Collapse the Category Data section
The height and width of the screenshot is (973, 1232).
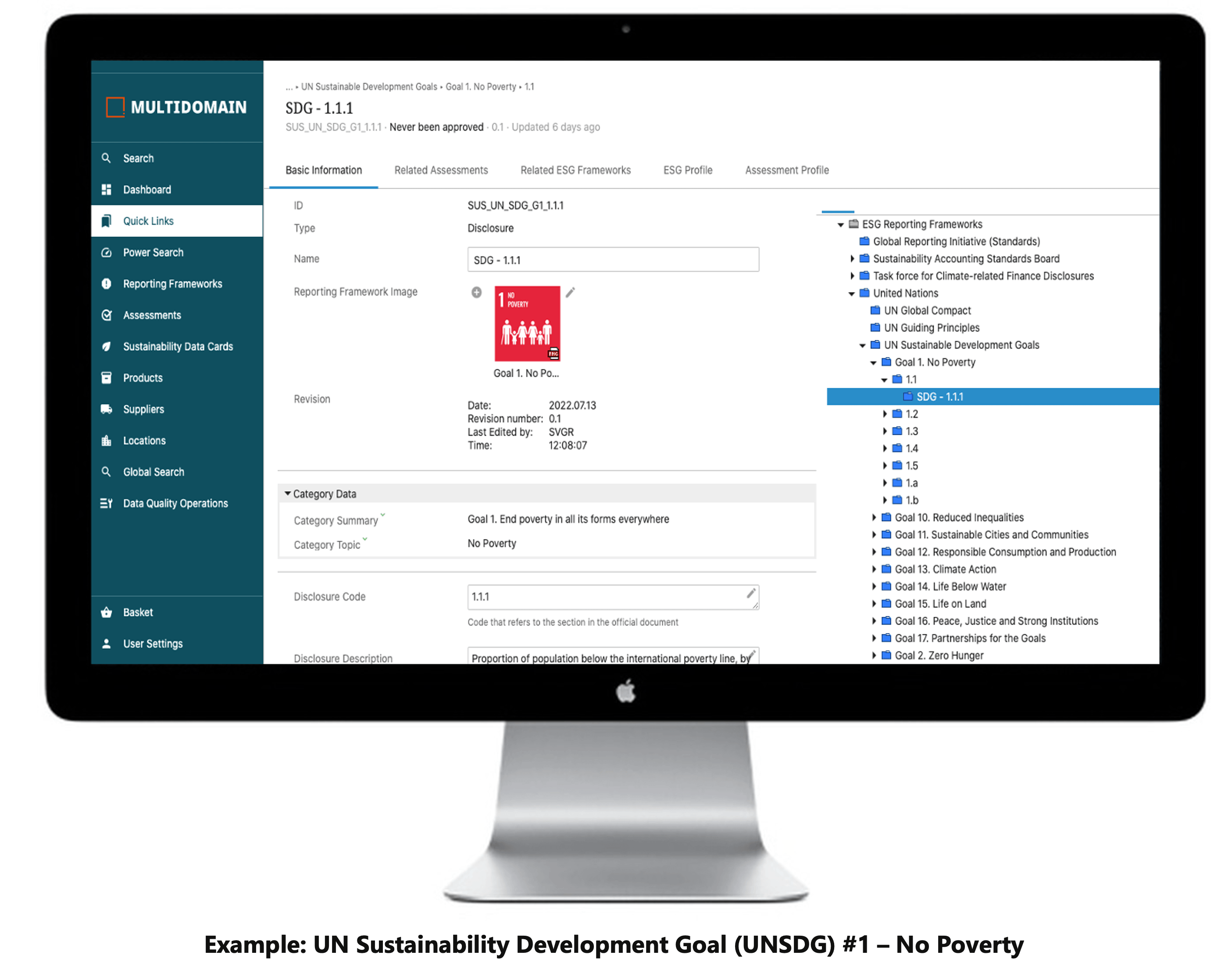[288, 494]
